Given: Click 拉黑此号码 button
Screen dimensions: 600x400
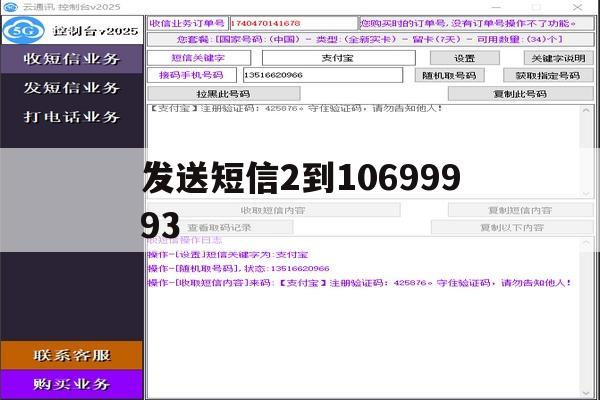Looking at the screenshot, I should pos(224,94).
